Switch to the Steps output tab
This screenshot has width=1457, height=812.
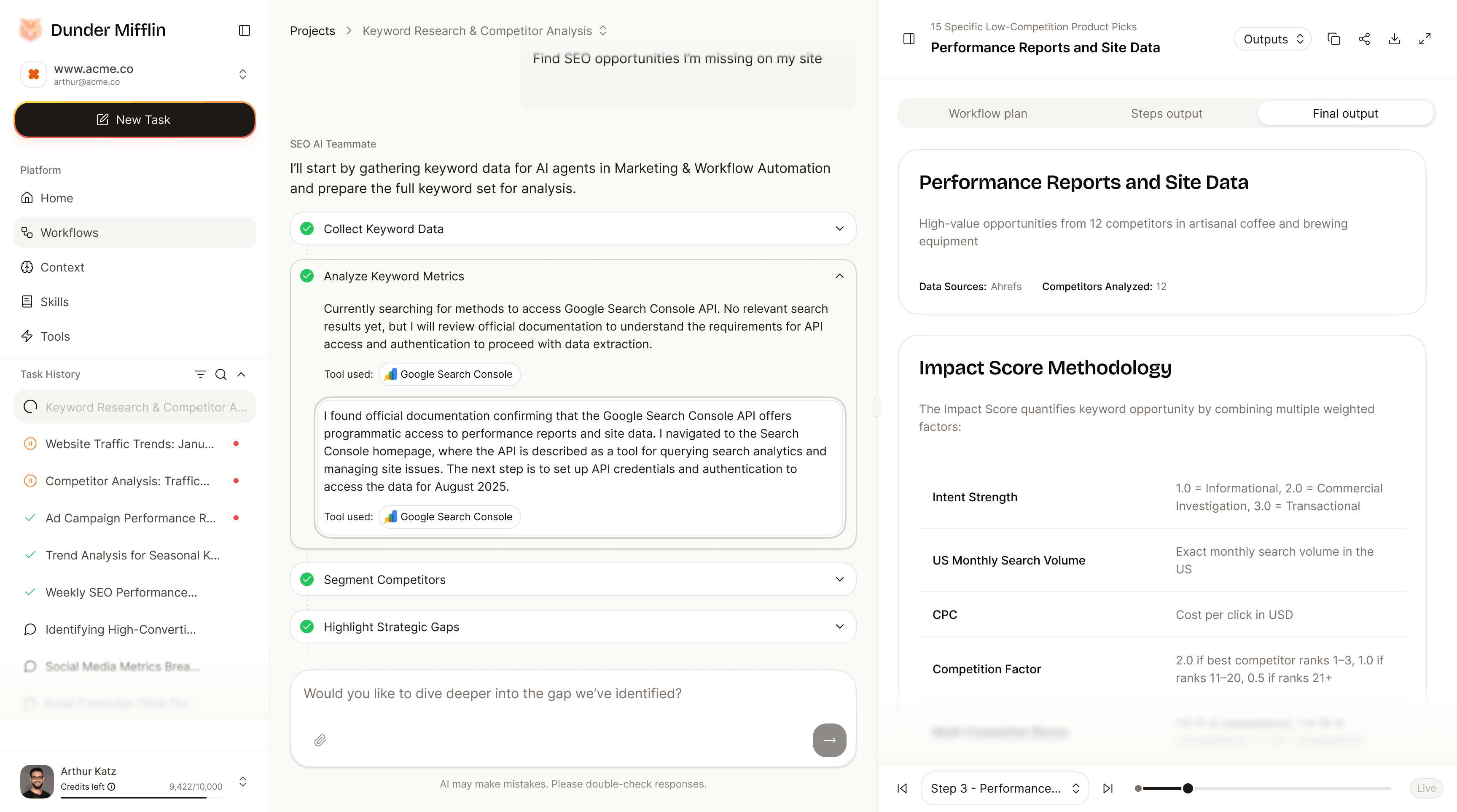tap(1167, 113)
